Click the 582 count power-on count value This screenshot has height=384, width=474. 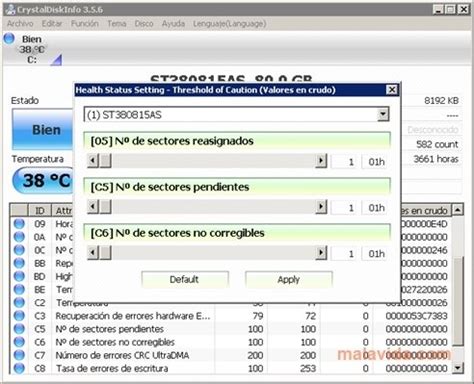point(437,145)
